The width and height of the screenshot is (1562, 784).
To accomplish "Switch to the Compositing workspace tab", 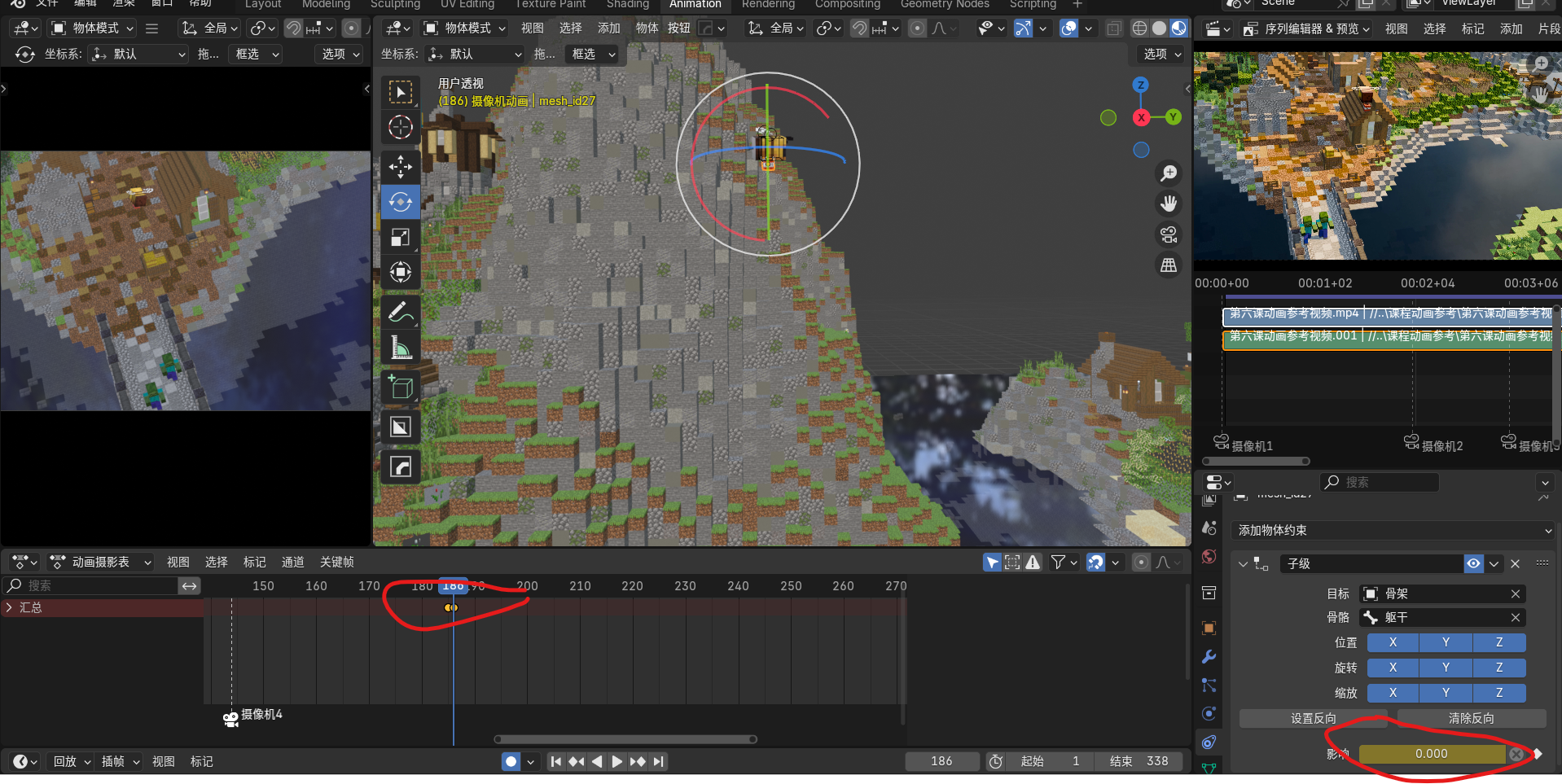I will [847, 5].
